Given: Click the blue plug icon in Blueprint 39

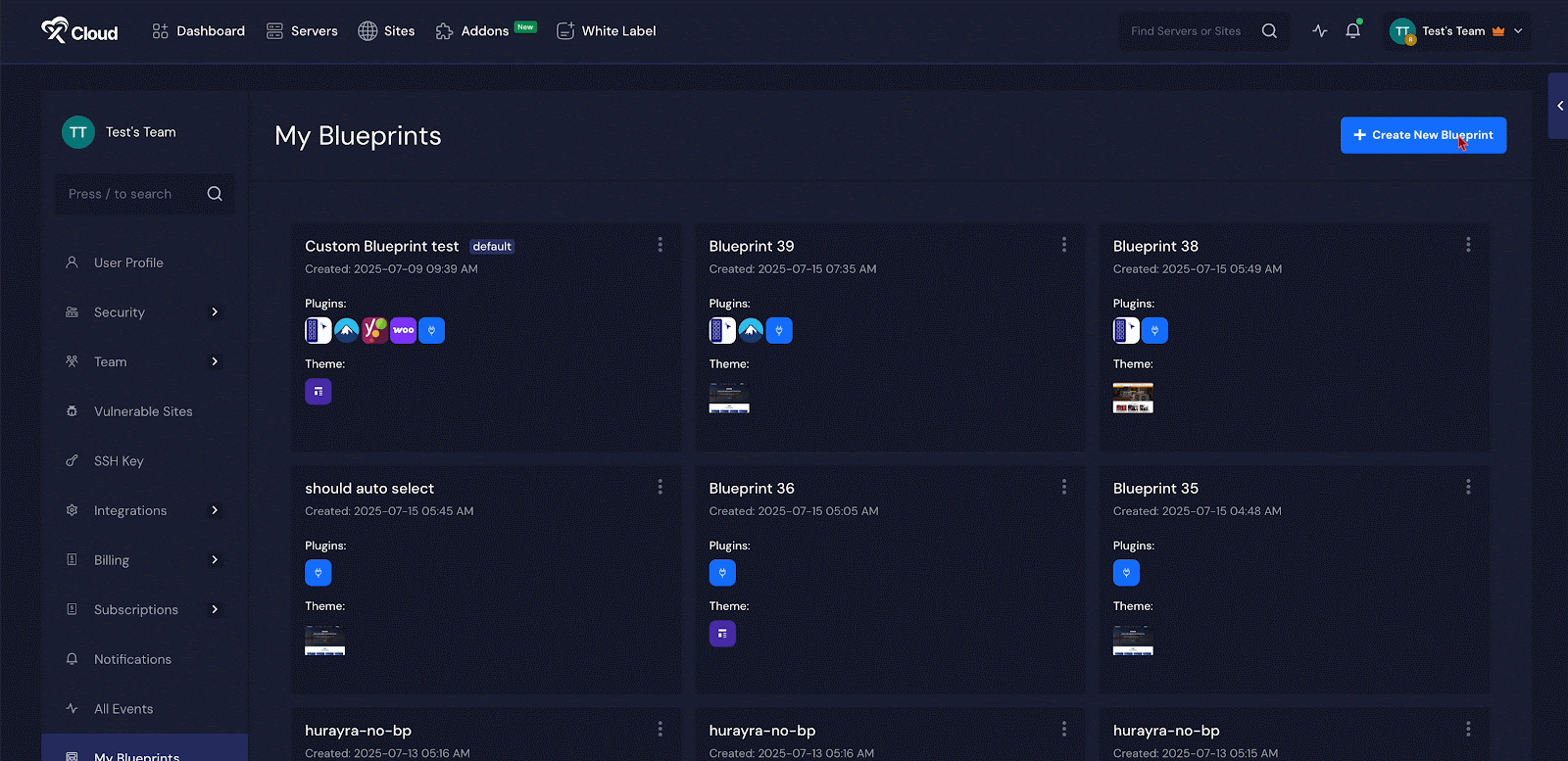Looking at the screenshot, I should pyautogui.click(x=779, y=330).
